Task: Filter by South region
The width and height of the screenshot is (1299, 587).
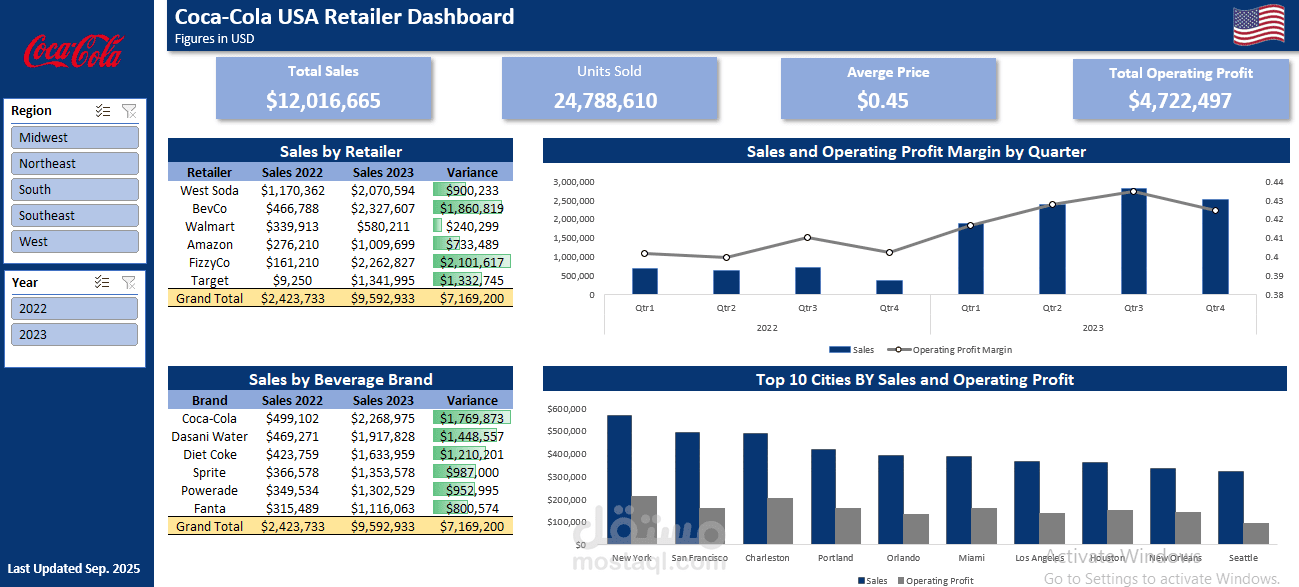Action: click(x=75, y=189)
